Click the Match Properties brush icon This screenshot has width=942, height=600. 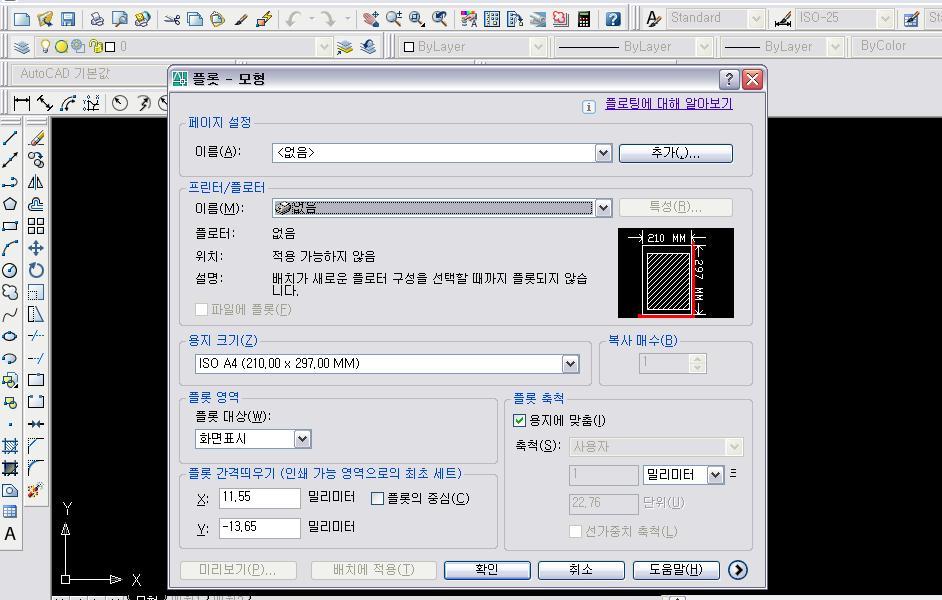(x=241, y=19)
